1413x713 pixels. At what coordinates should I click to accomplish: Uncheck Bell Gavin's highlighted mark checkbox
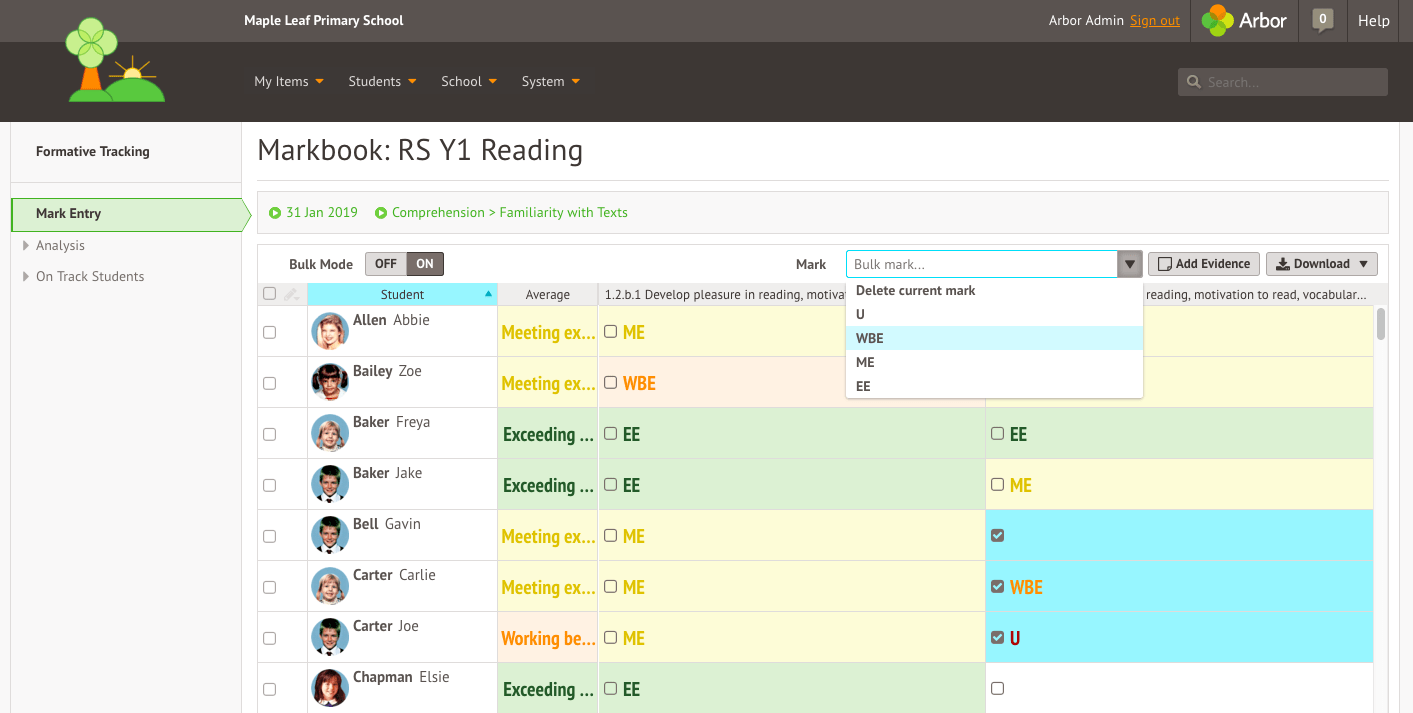tap(997, 535)
